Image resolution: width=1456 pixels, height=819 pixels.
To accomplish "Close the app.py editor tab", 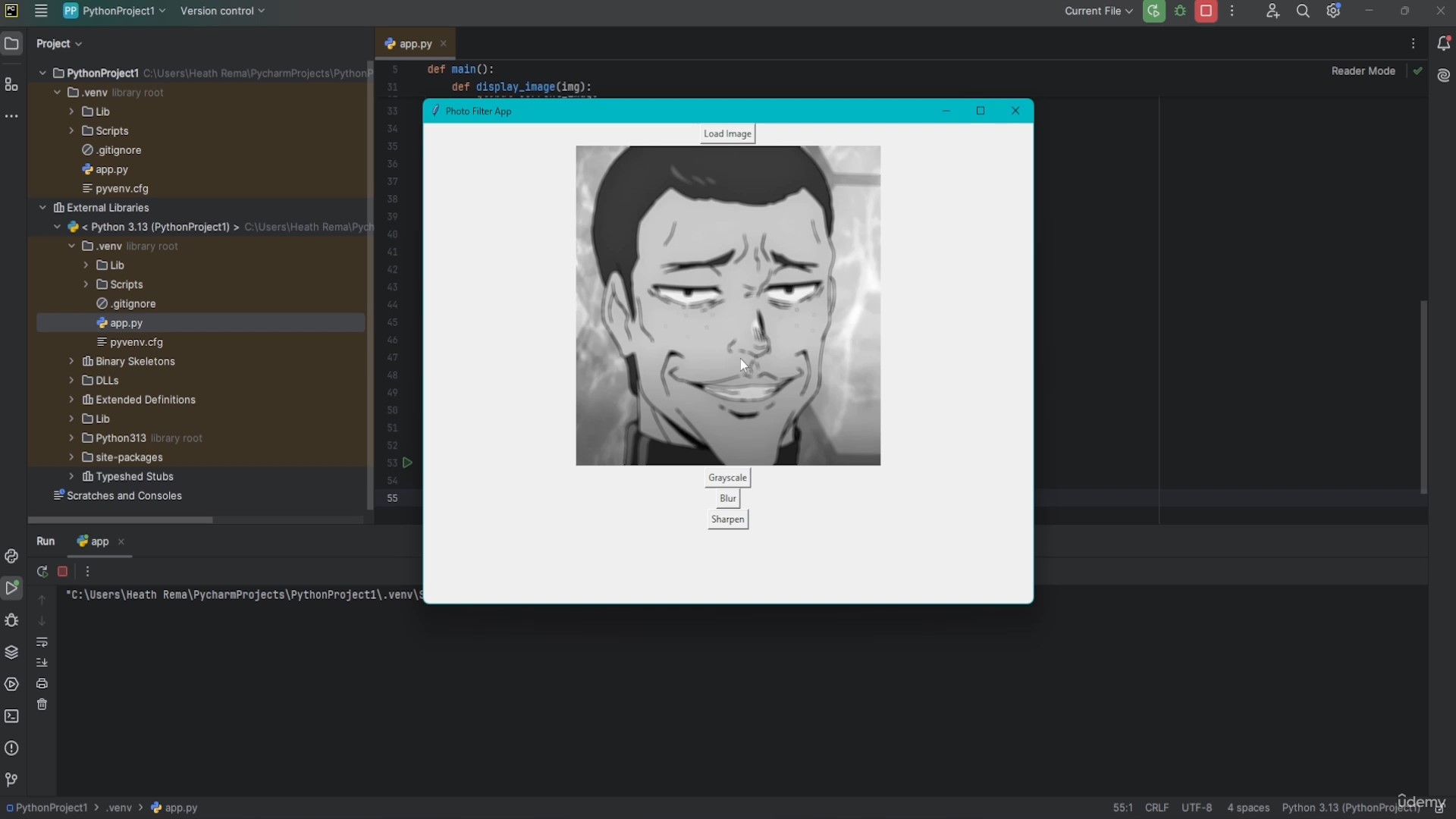I will (444, 44).
